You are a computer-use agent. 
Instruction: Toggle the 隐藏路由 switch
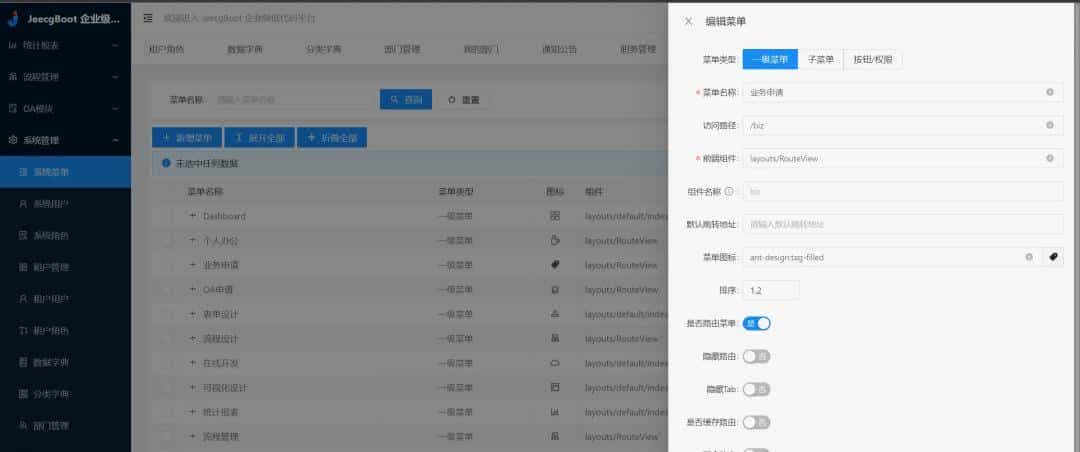point(756,356)
